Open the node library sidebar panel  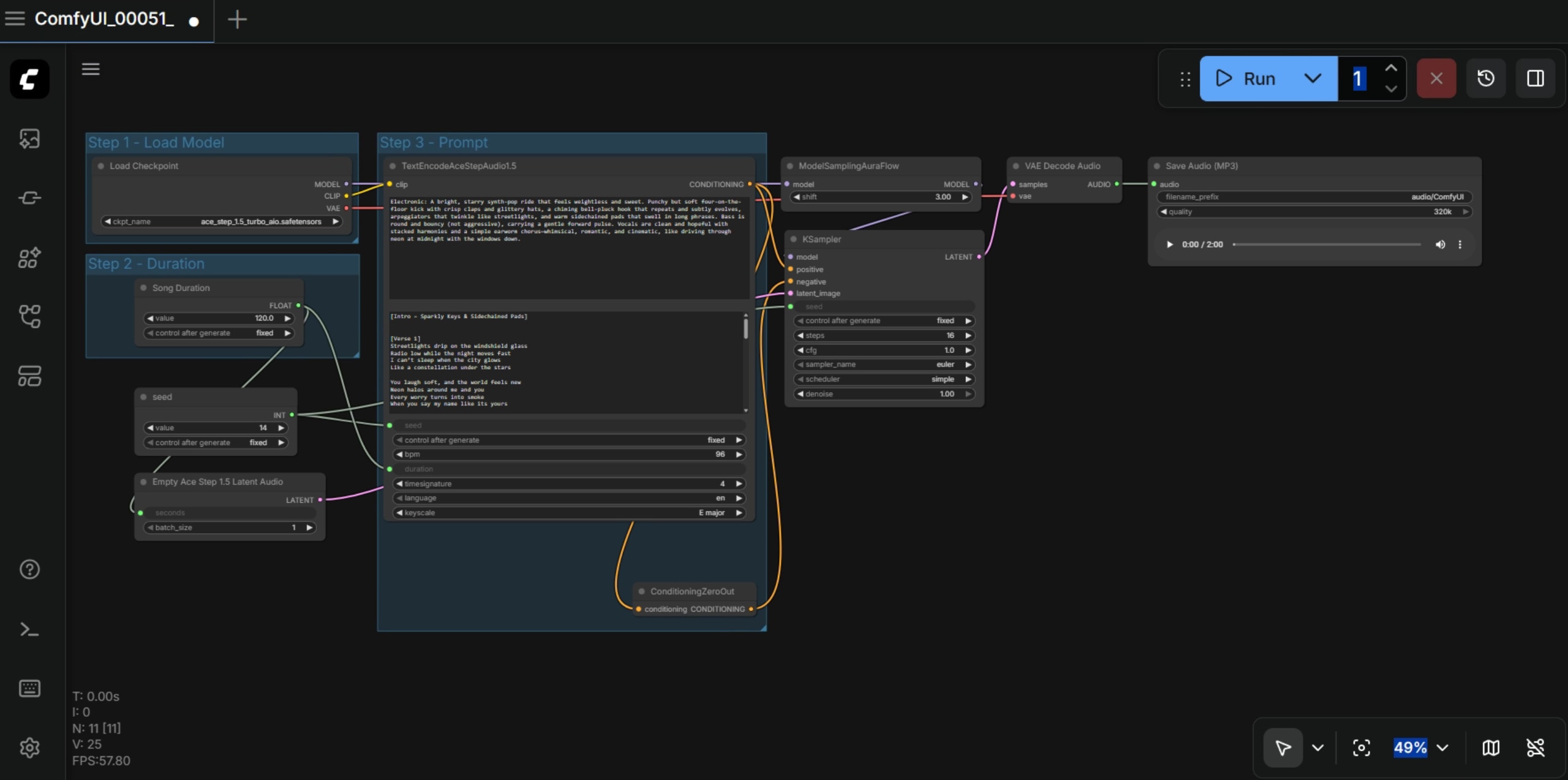[29, 257]
